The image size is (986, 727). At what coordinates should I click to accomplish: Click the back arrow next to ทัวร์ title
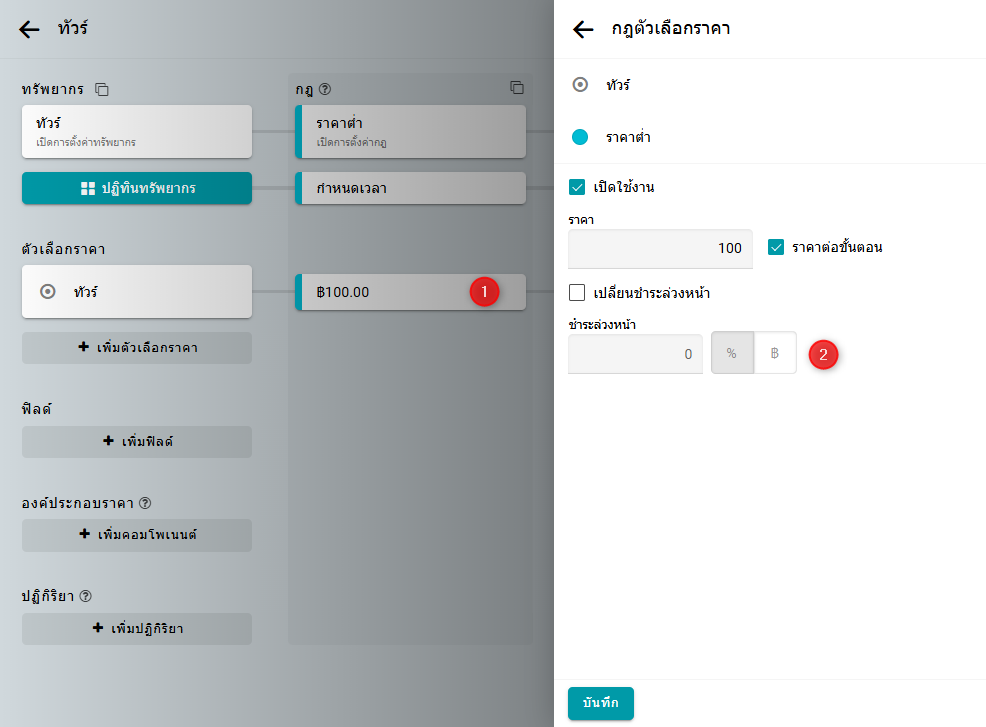tap(30, 29)
